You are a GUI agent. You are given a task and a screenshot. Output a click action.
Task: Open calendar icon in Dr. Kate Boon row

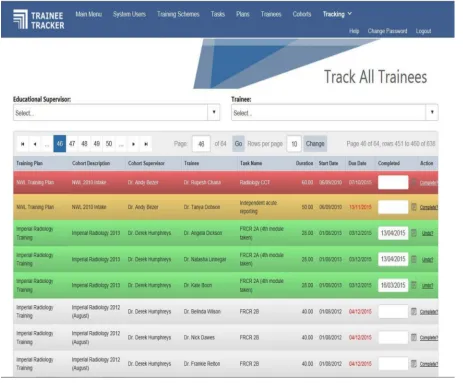click(414, 285)
